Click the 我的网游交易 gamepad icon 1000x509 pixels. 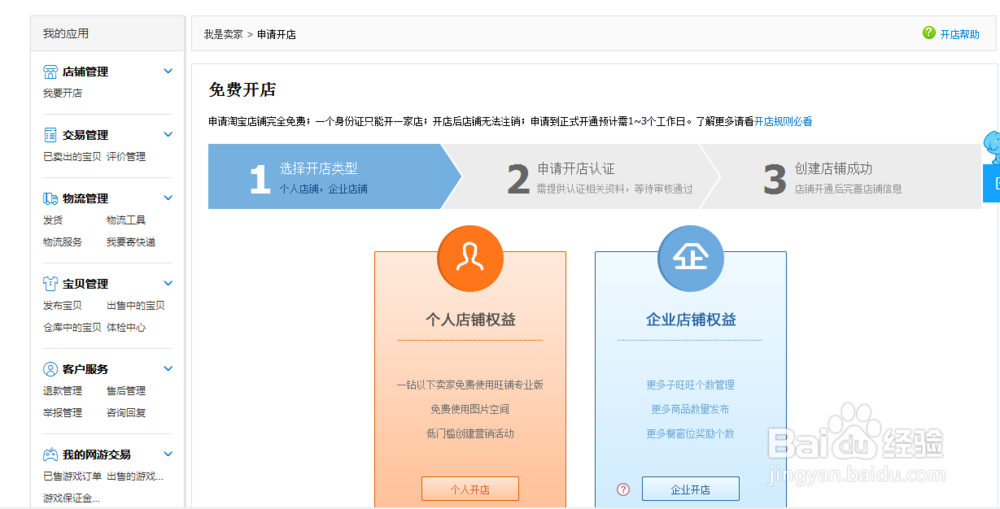point(50,454)
